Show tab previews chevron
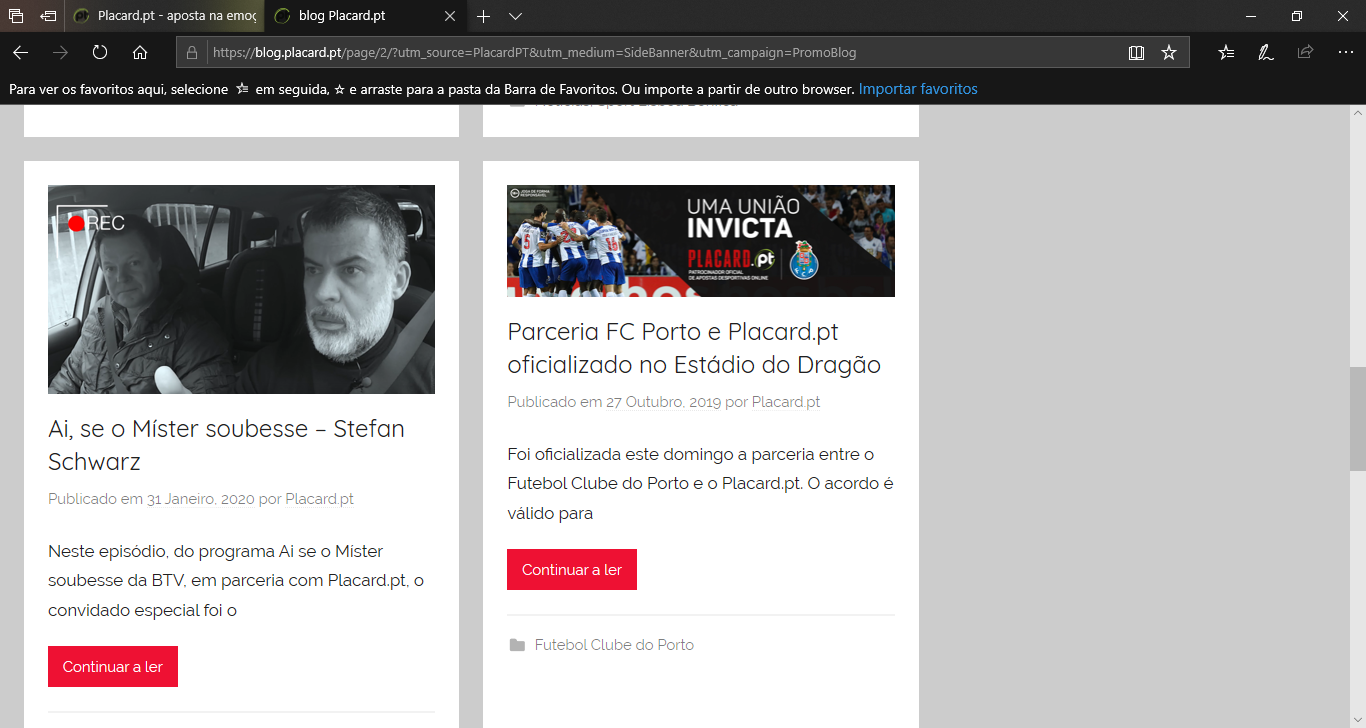 515,16
